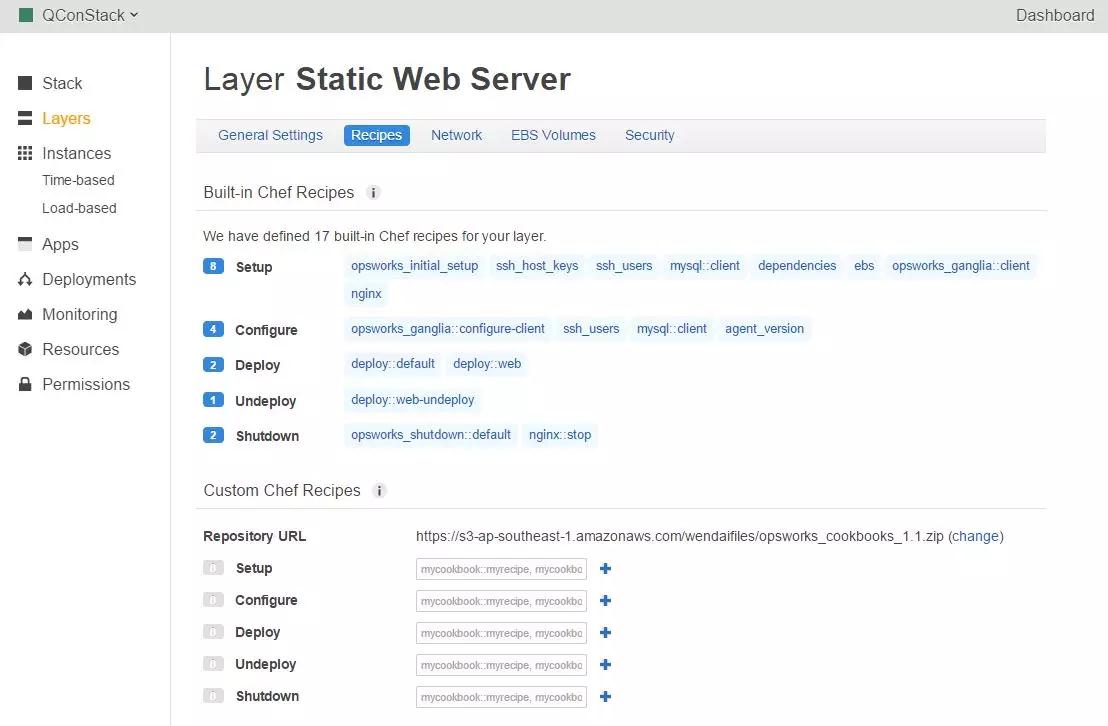Image resolution: width=1108 pixels, height=726 pixels.
Task: Open the QConStack stack dropdown
Action: [x=89, y=16]
